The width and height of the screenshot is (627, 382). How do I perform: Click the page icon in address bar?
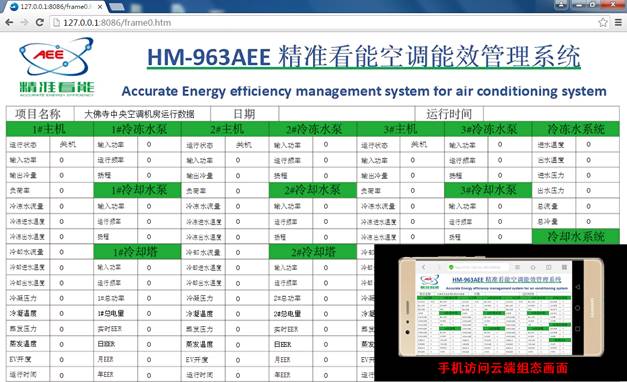tap(56, 22)
